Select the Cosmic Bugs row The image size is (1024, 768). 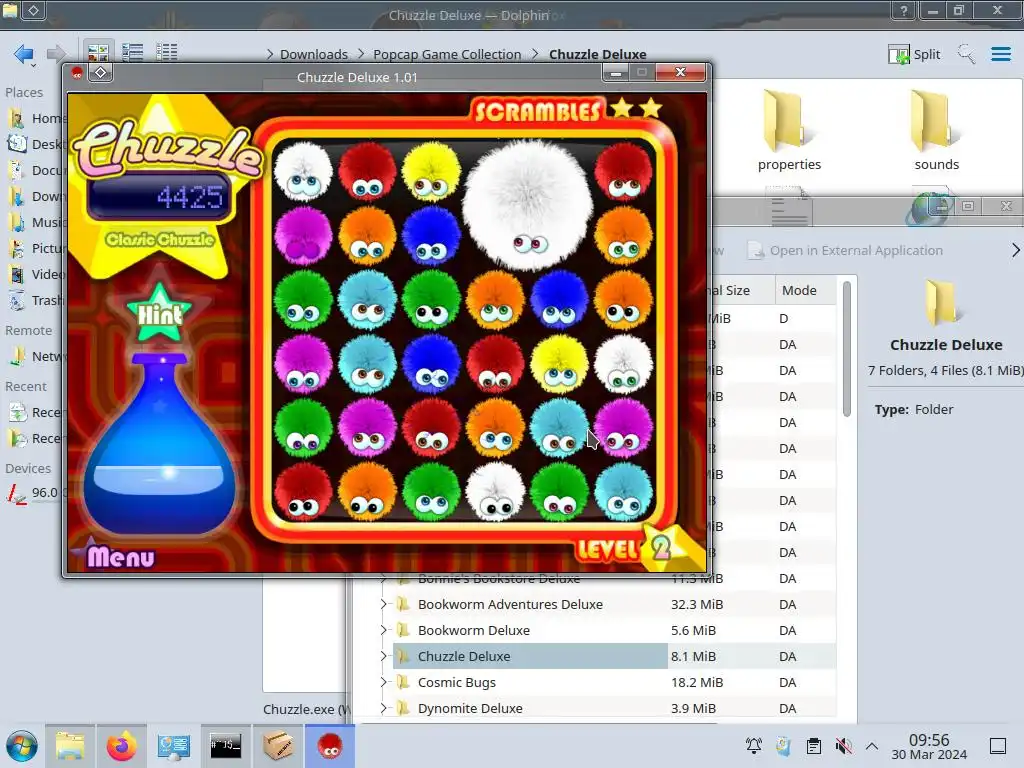point(614,682)
